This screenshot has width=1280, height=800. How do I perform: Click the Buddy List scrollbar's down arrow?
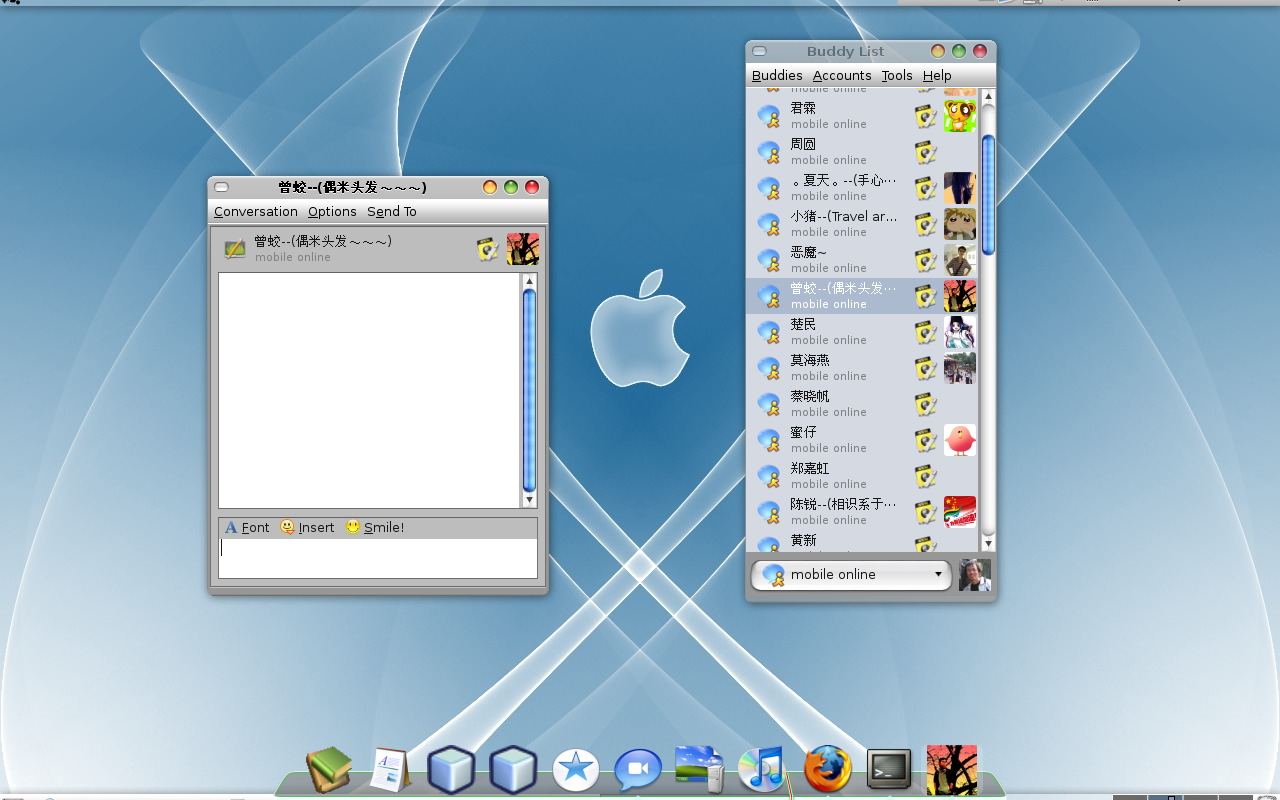988,544
